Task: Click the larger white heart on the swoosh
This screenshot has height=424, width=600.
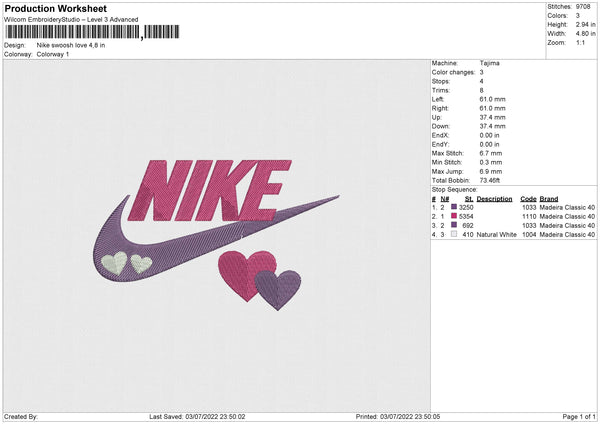Action: [x=114, y=263]
